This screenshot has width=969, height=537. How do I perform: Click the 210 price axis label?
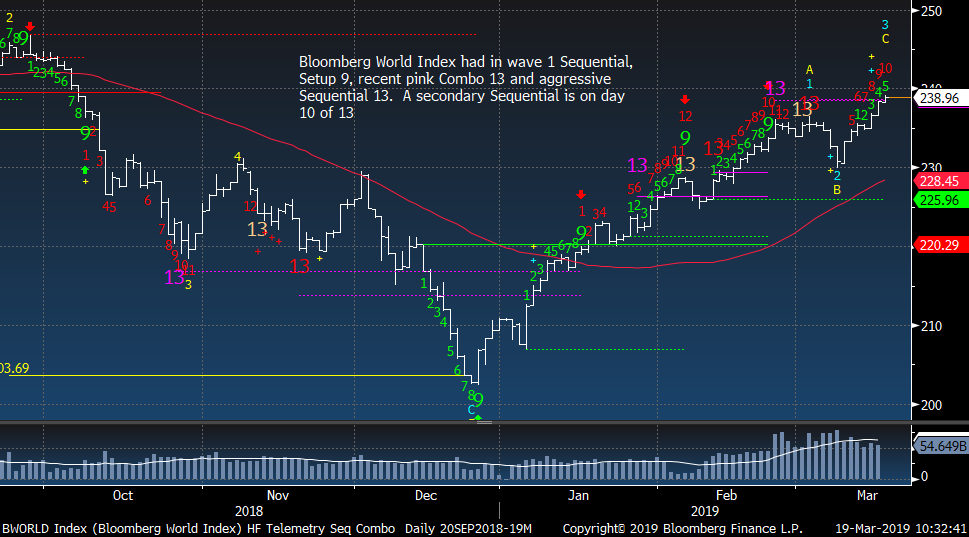coord(931,326)
